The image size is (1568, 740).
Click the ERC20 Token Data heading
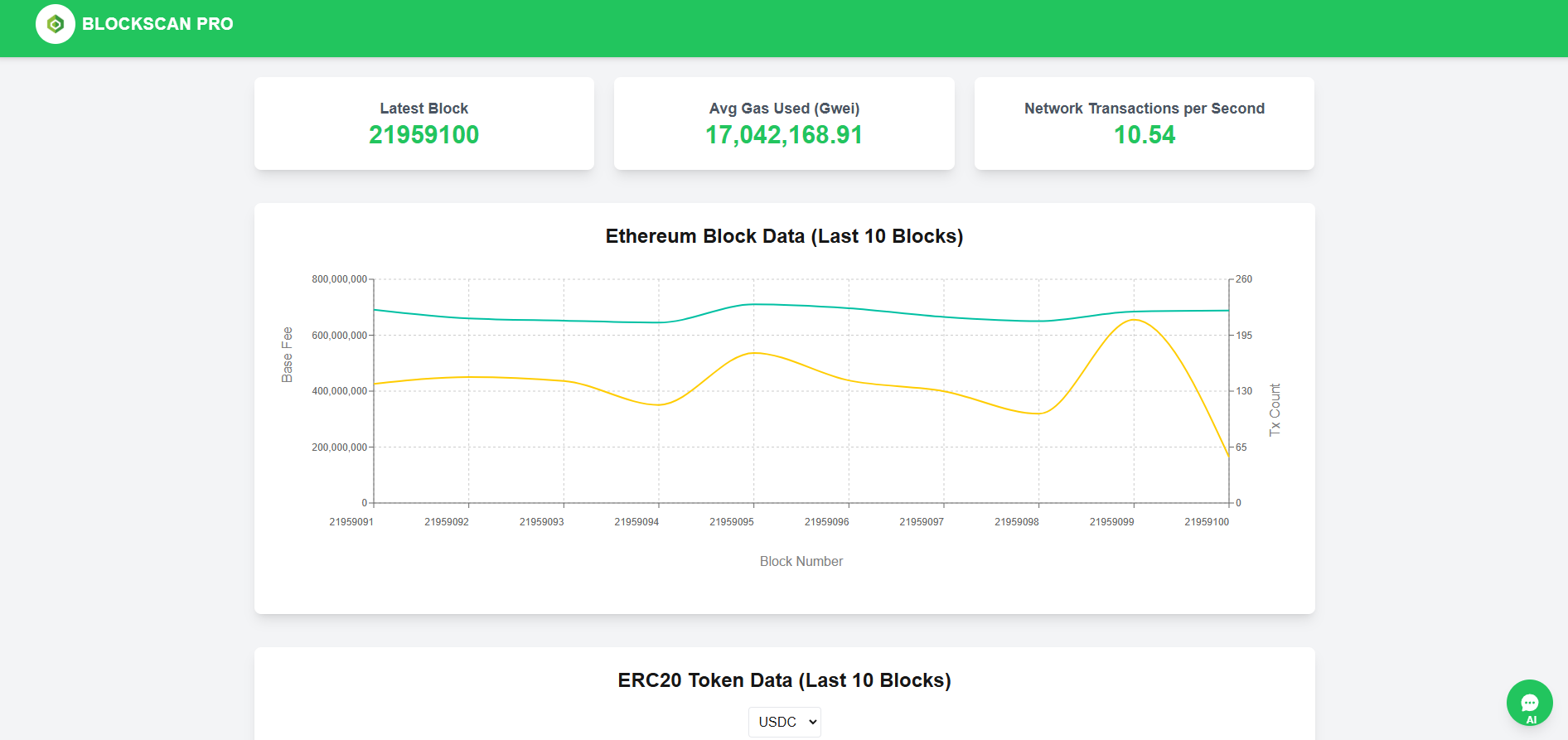784,680
